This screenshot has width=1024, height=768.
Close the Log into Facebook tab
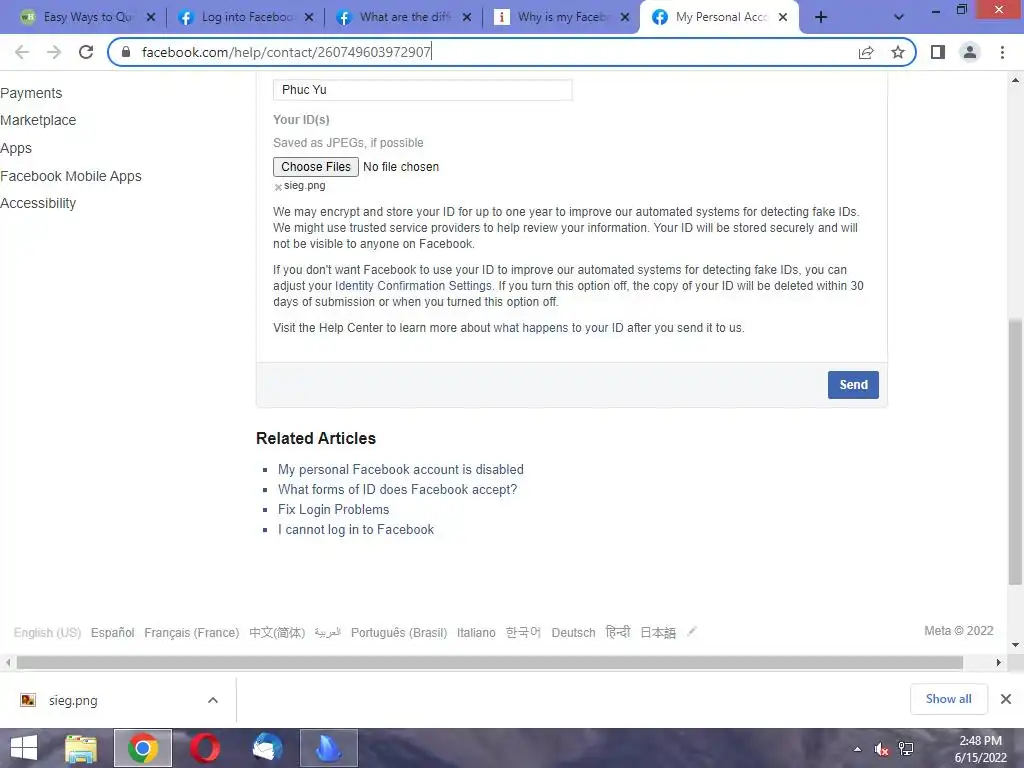pyautogui.click(x=309, y=18)
